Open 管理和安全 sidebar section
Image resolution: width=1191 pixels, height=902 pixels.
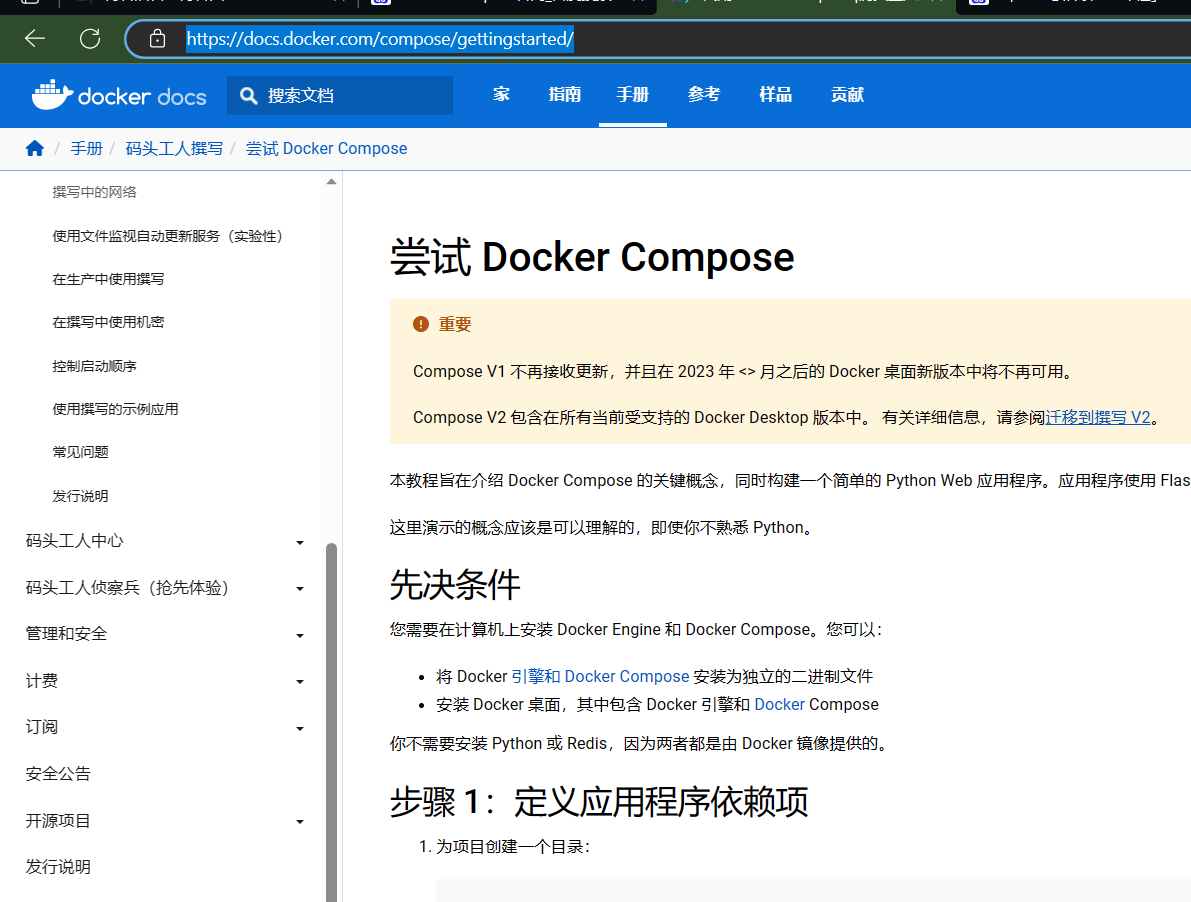tap(67, 634)
